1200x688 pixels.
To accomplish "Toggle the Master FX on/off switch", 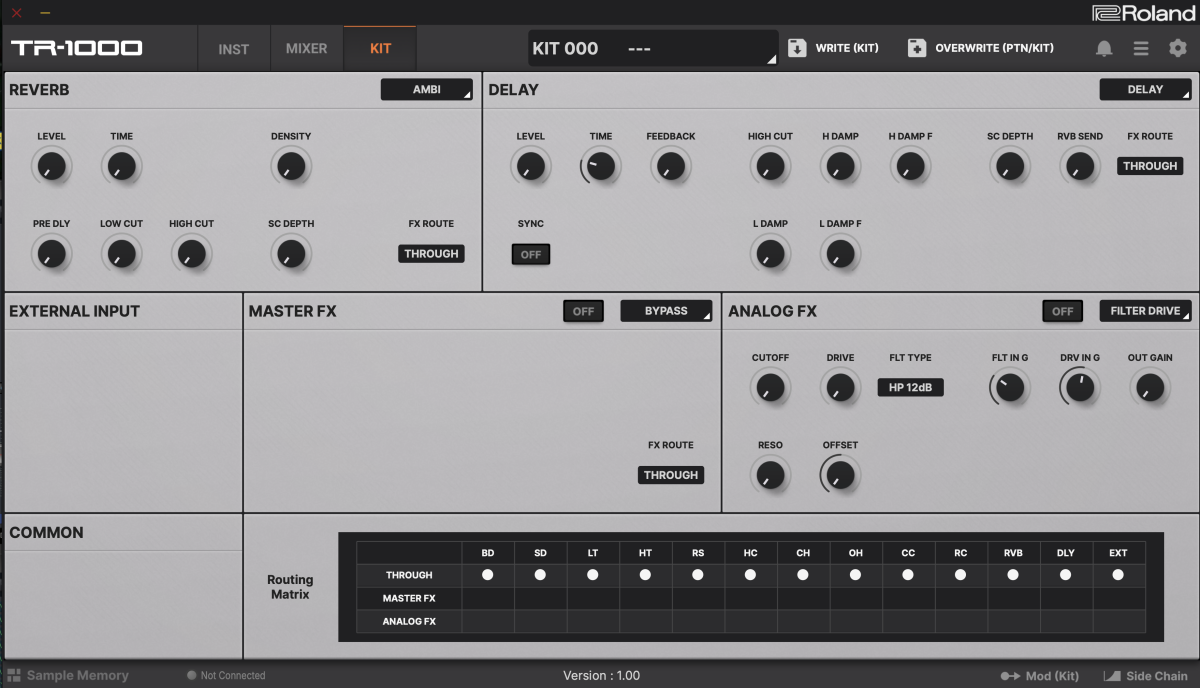I will tap(583, 311).
